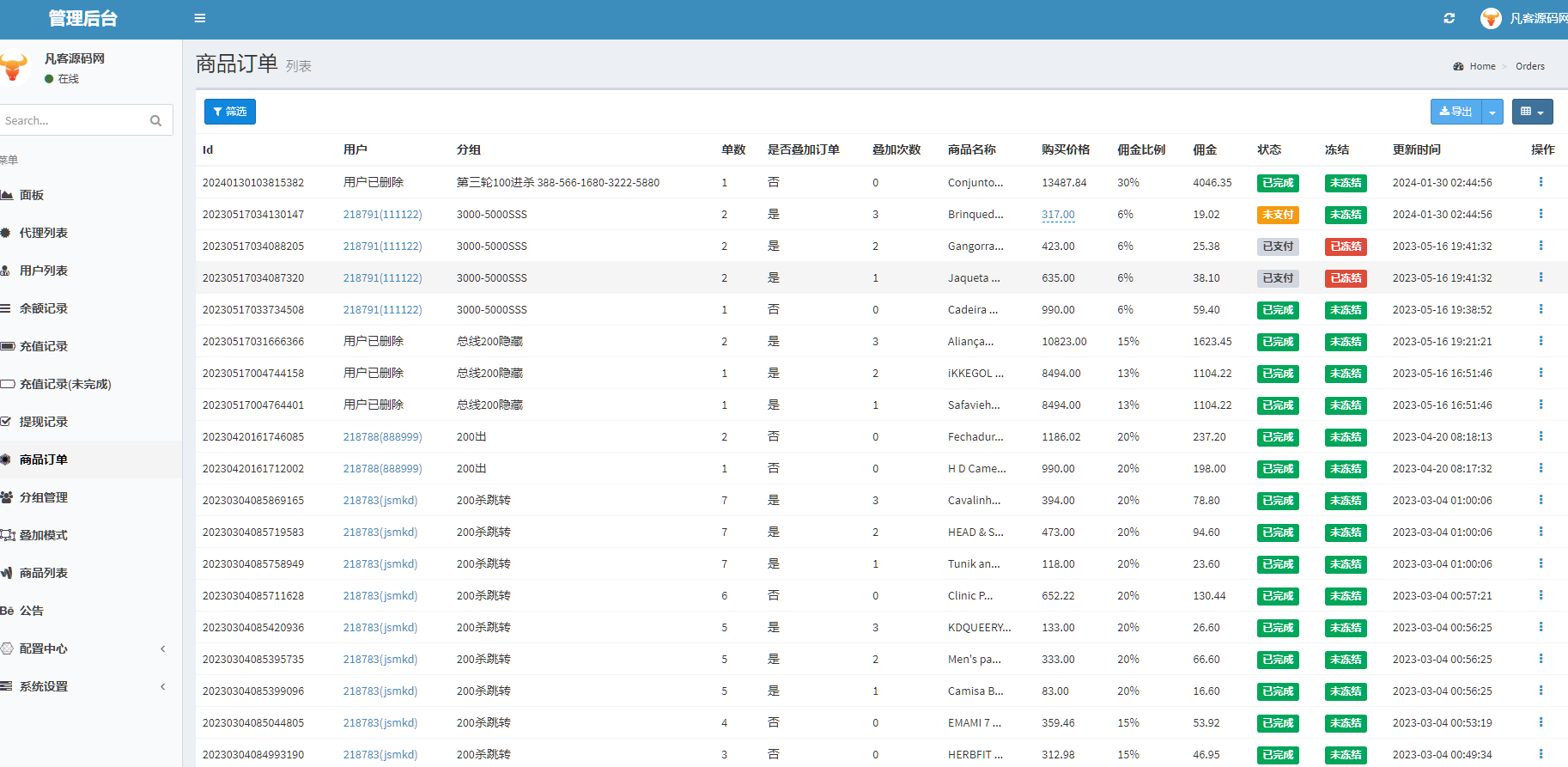
Task: Open 用户列表 in the sidebar
Action: point(44,271)
